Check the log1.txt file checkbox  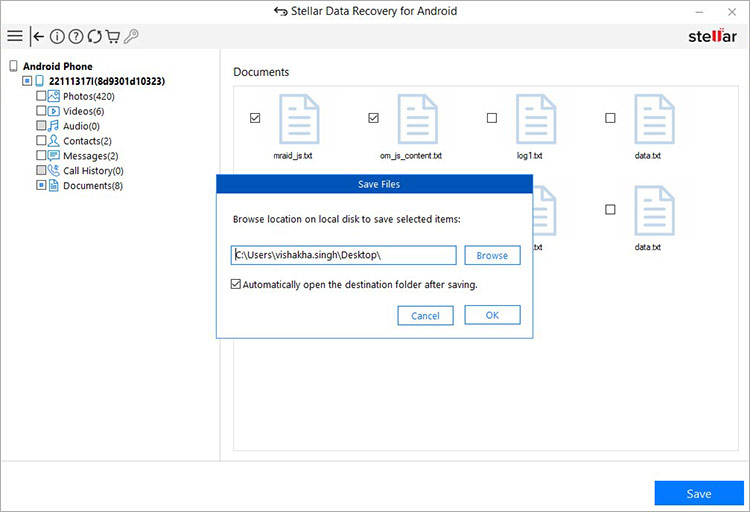(x=492, y=118)
